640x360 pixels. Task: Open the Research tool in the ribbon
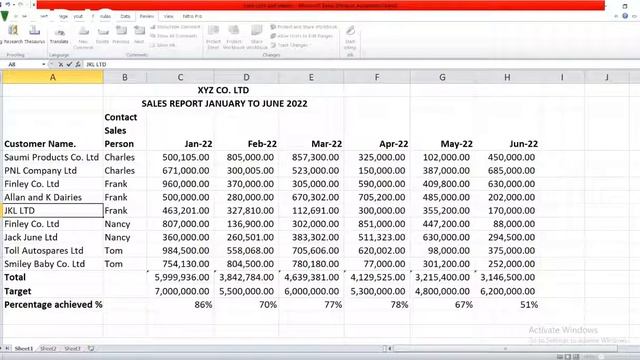point(13,35)
